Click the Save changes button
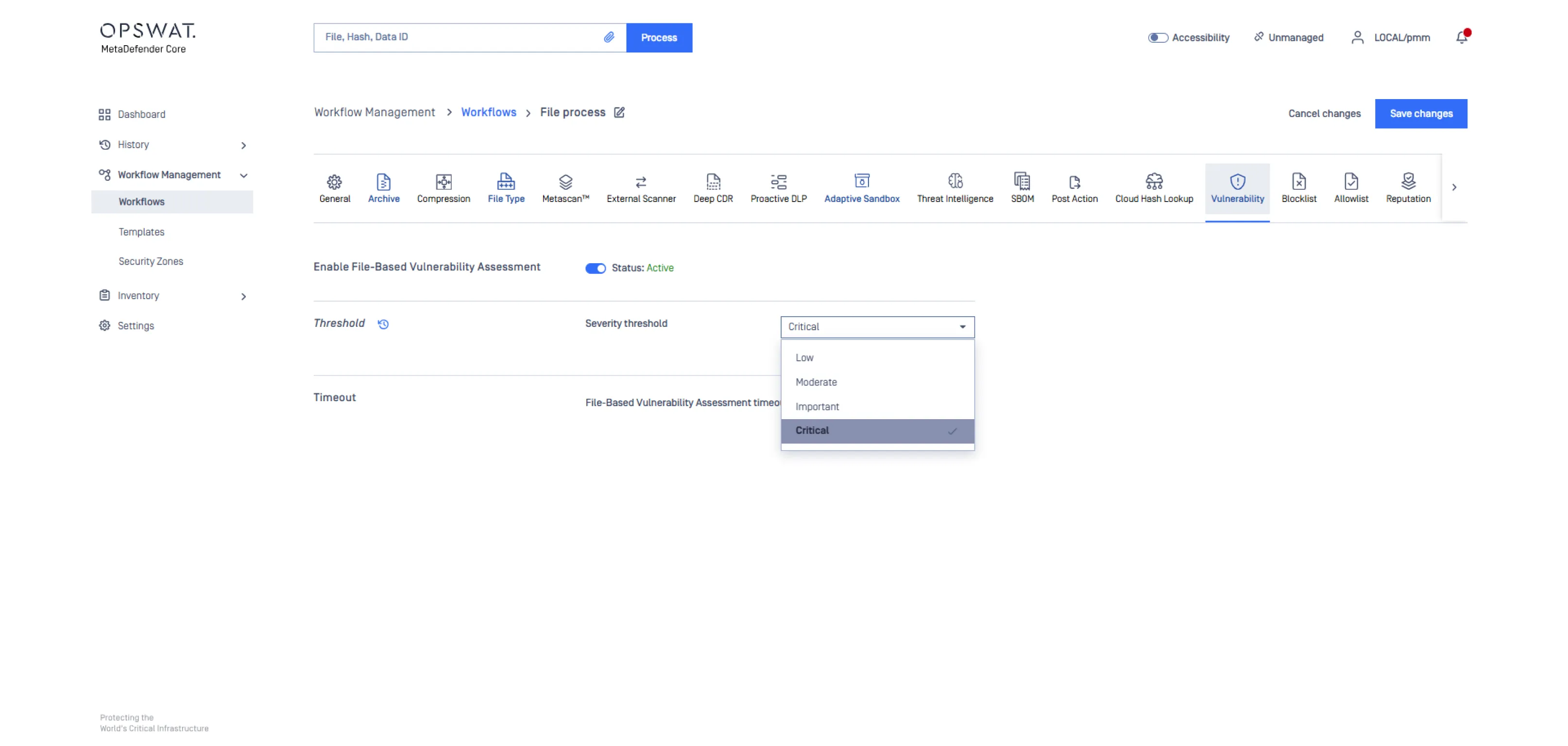Screen dimensions: 1568x746 [x=1421, y=114]
